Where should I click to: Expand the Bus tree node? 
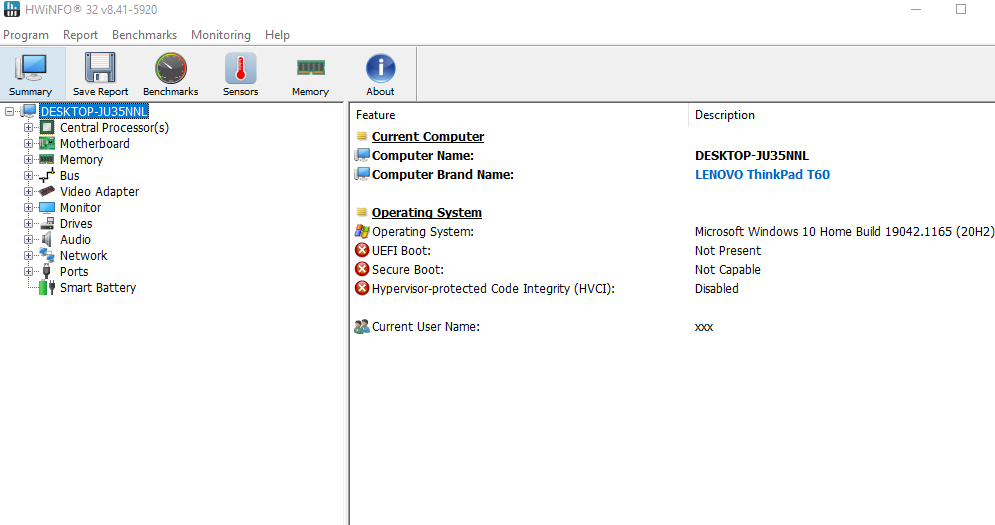click(28, 175)
